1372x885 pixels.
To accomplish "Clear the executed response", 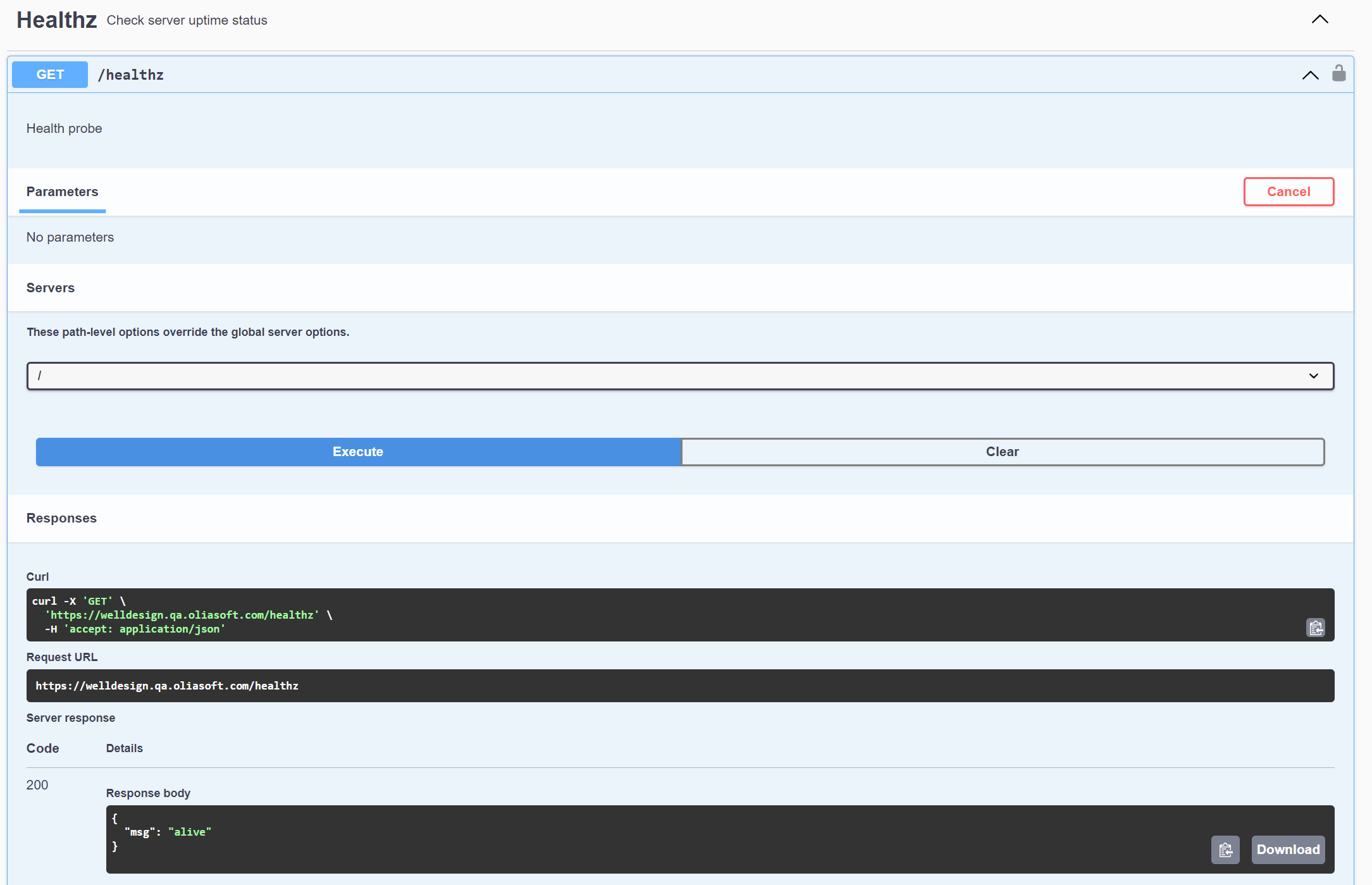I will (x=1002, y=452).
